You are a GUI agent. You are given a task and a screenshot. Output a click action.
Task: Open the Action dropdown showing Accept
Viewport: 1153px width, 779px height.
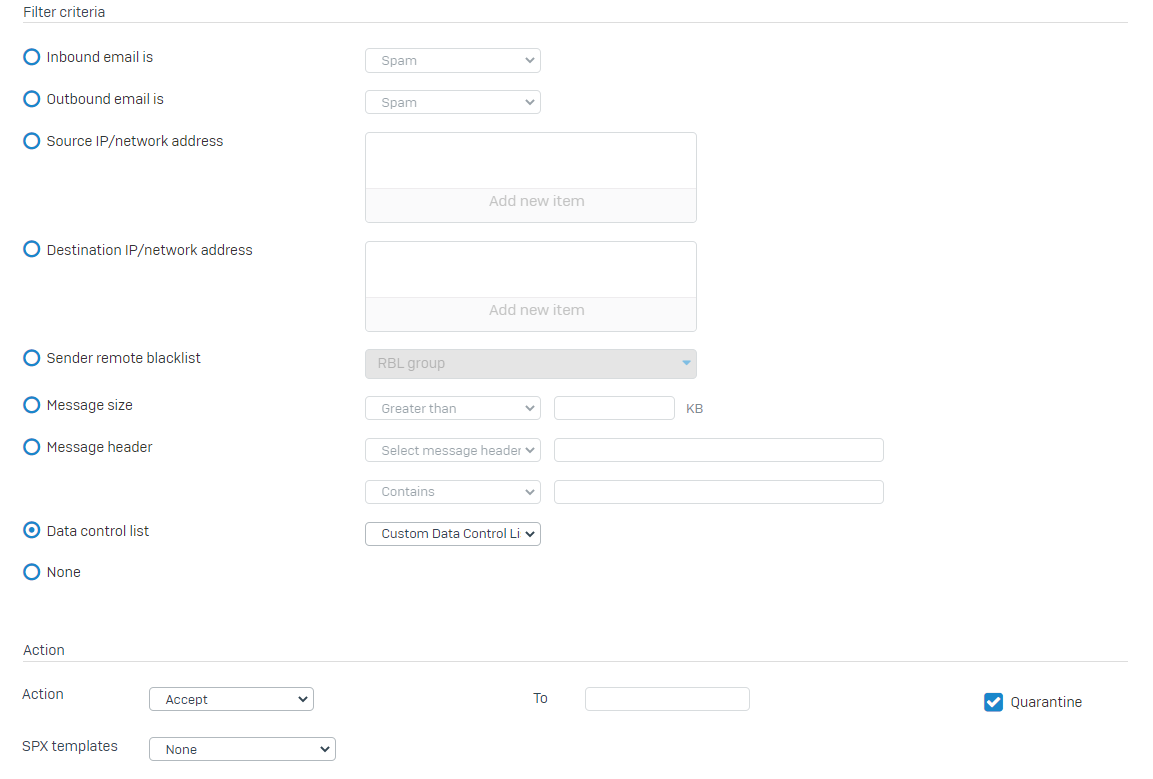coord(231,700)
